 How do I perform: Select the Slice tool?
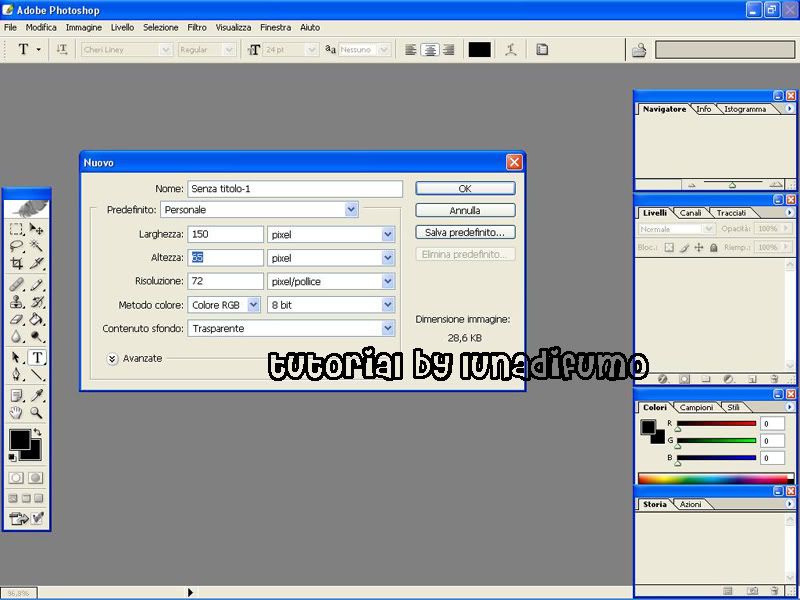coord(36,263)
